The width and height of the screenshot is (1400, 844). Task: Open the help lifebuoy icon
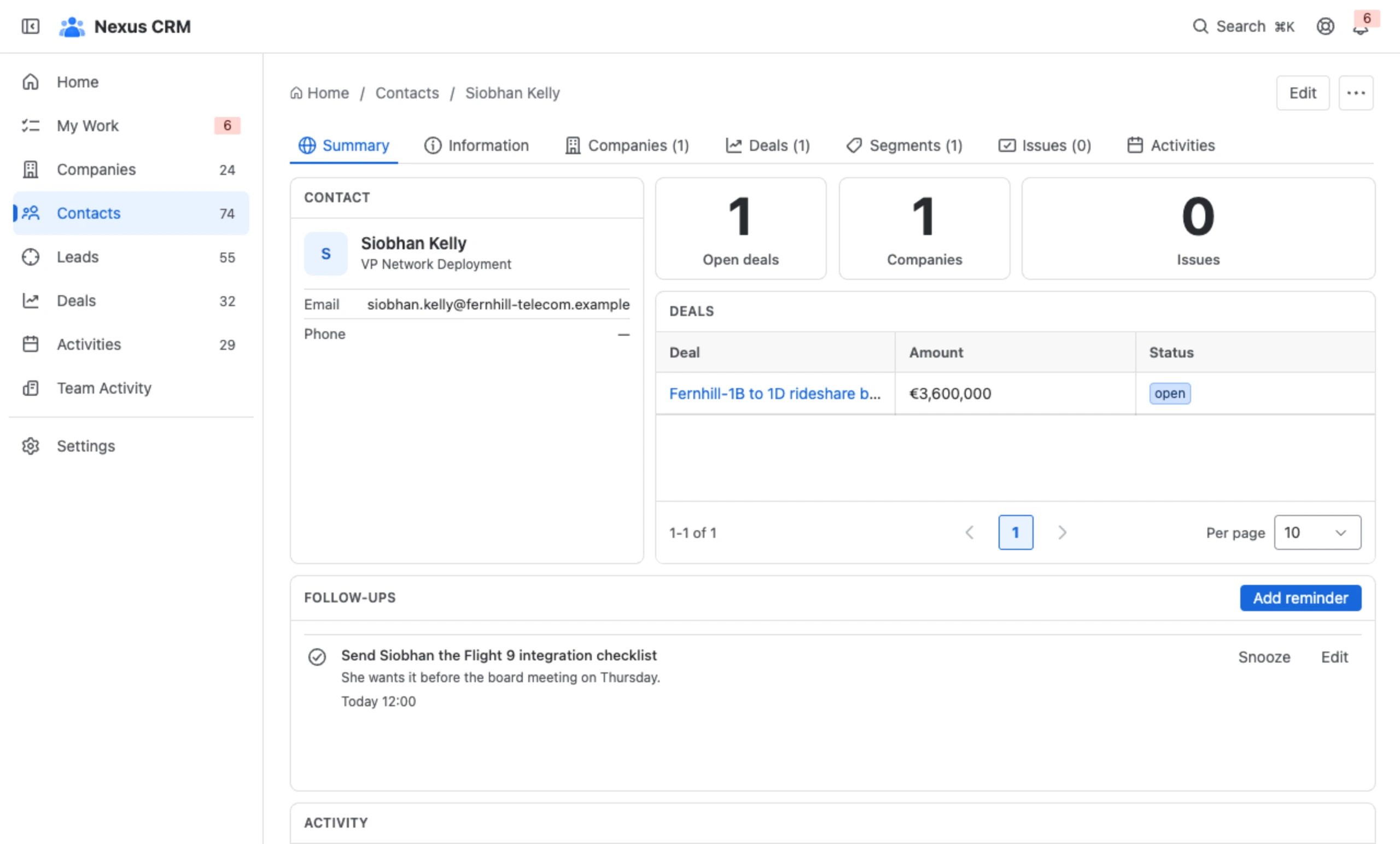click(1325, 26)
